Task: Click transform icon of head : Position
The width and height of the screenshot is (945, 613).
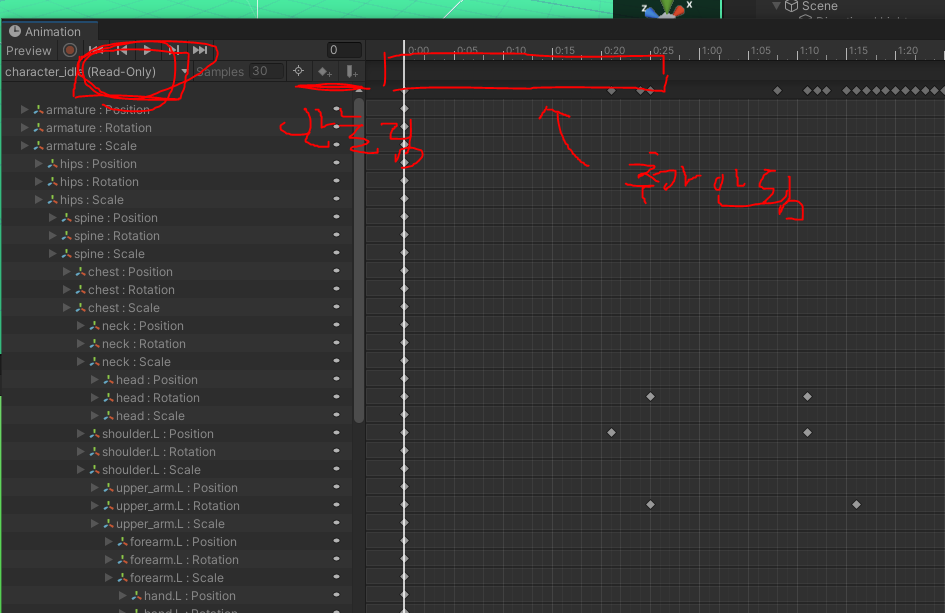Action: pyautogui.click(x=108, y=380)
